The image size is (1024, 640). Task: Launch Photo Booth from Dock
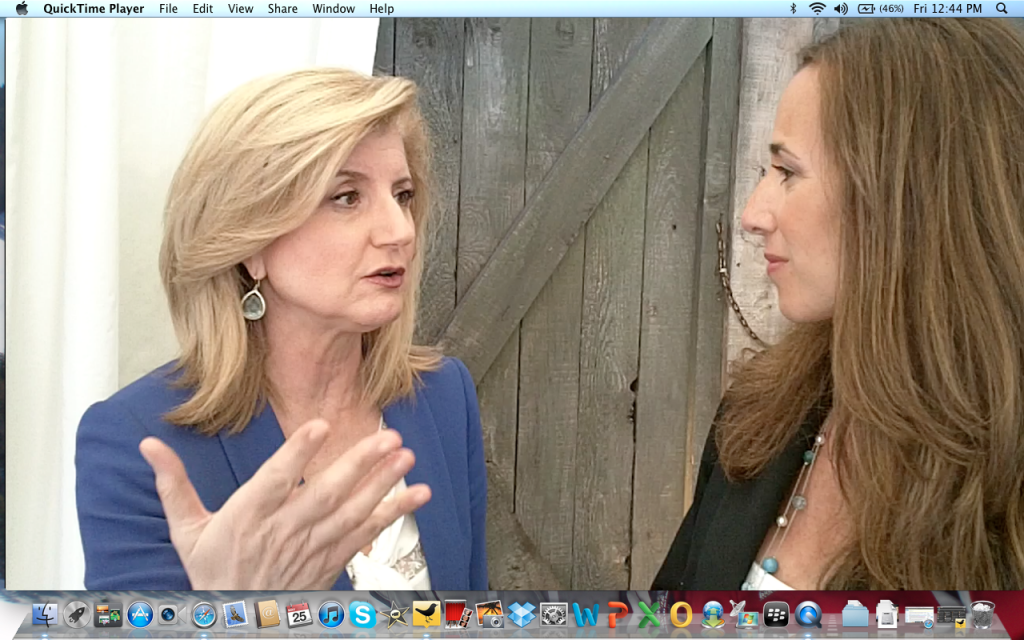coord(458,615)
